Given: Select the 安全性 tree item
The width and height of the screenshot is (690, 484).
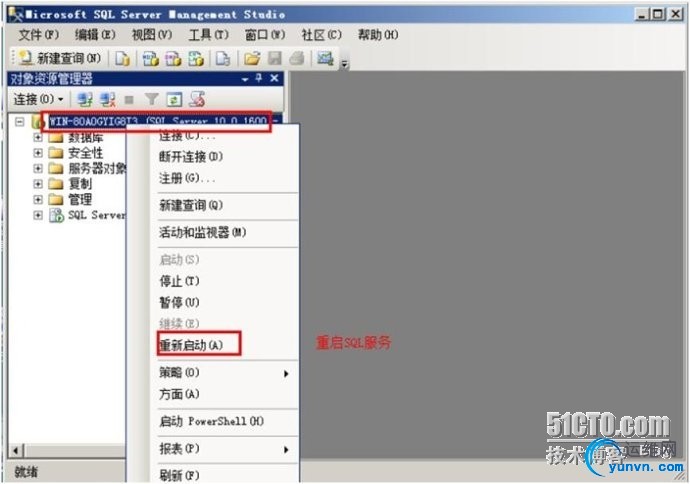Looking at the screenshot, I should click(x=85, y=153).
